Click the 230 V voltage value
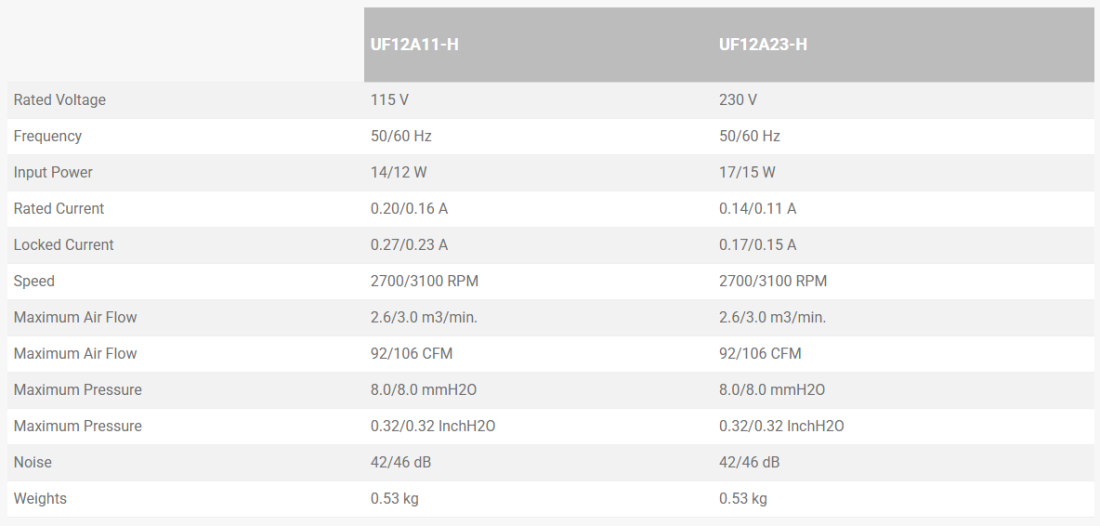Screen dimensions: 1100x526 (x=738, y=100)
